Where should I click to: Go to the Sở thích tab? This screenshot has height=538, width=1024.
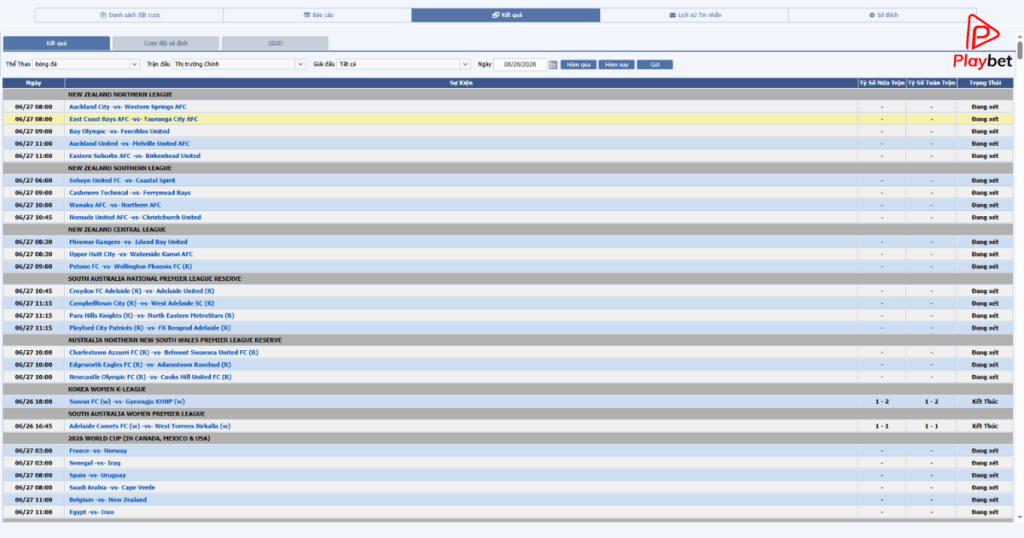882,15
